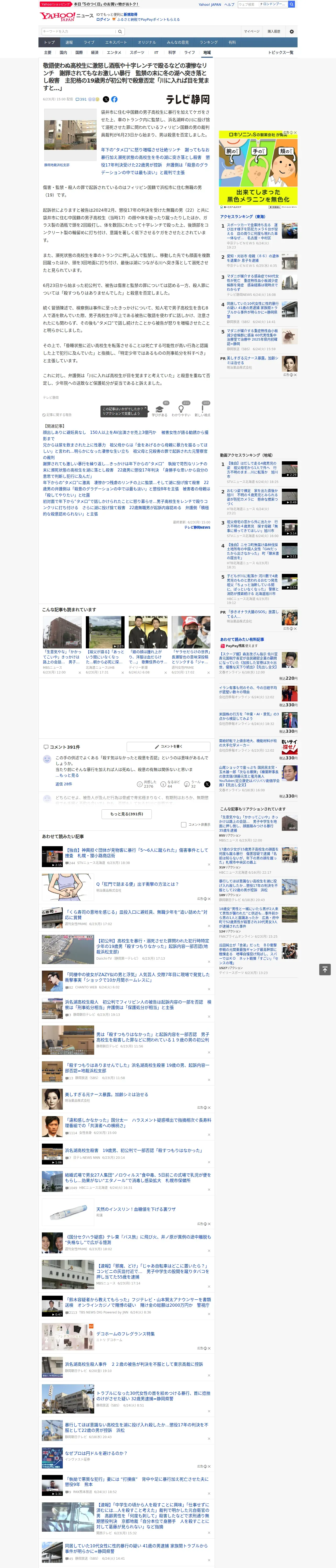Click the ログイン link in header
Image resolution: width=336 pixels, height=1568 pixels.
coord(103,20)
